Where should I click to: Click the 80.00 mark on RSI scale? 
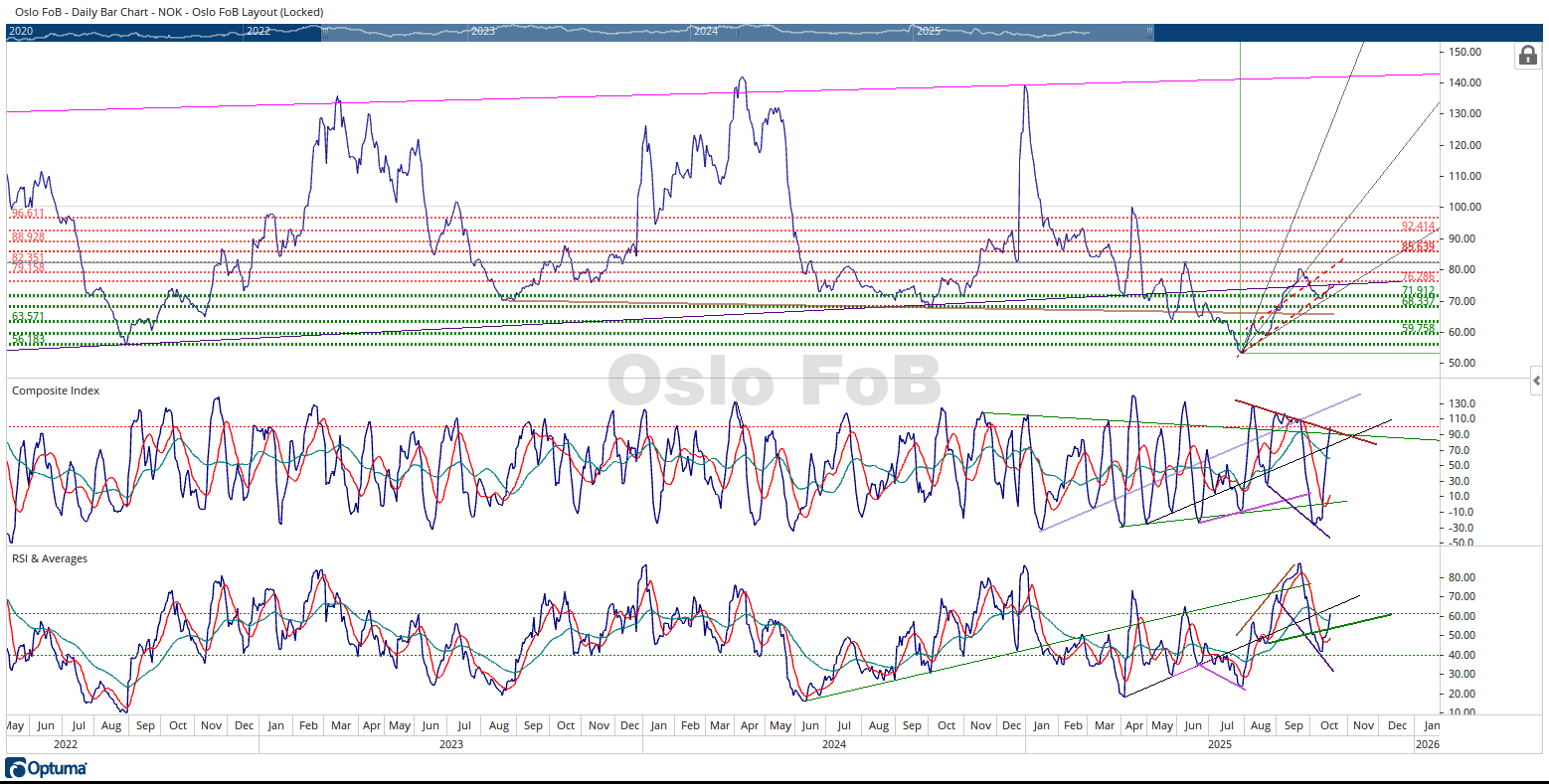[x=1461, y=577]
